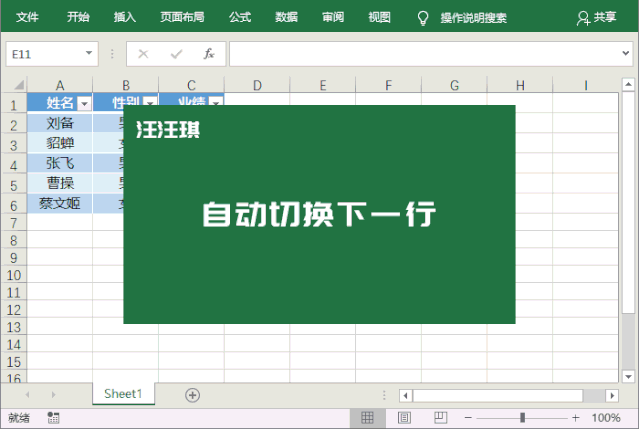Click the horizontal scroll right arrow
The width and height of the screenshot is (639, 429).
click(612, 396)
